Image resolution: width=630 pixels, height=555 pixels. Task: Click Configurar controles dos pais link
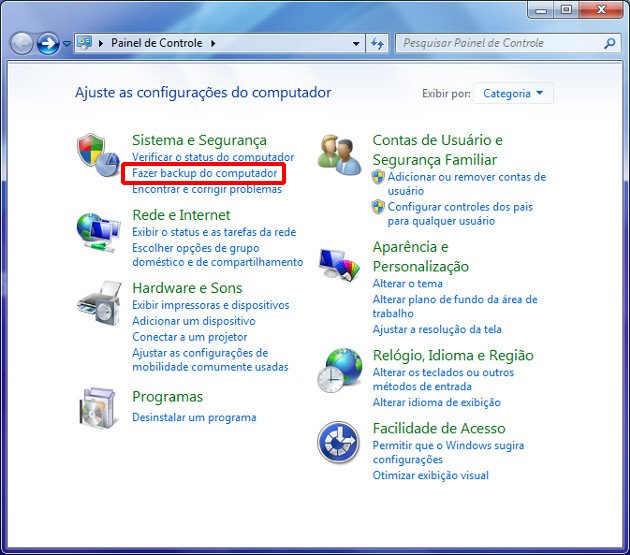(460, 214)
